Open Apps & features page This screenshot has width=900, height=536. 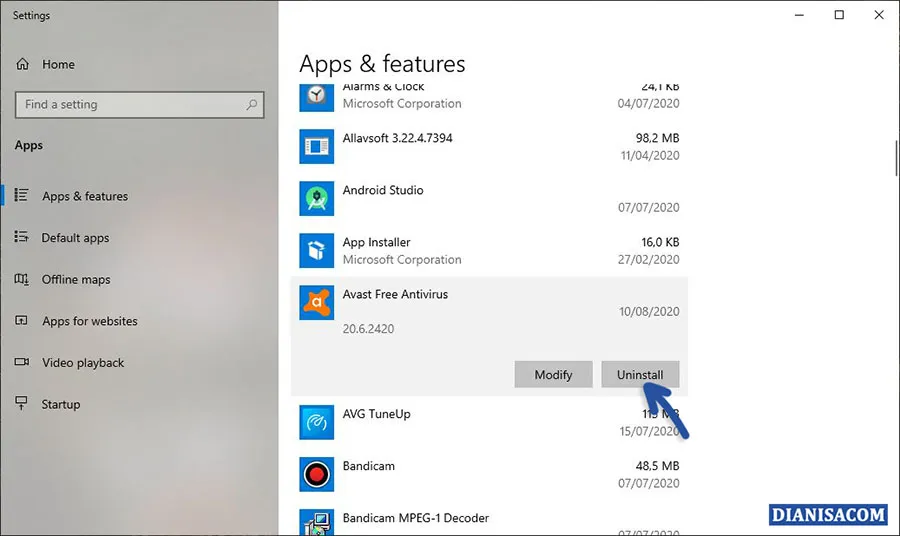[x=85, y=196]
